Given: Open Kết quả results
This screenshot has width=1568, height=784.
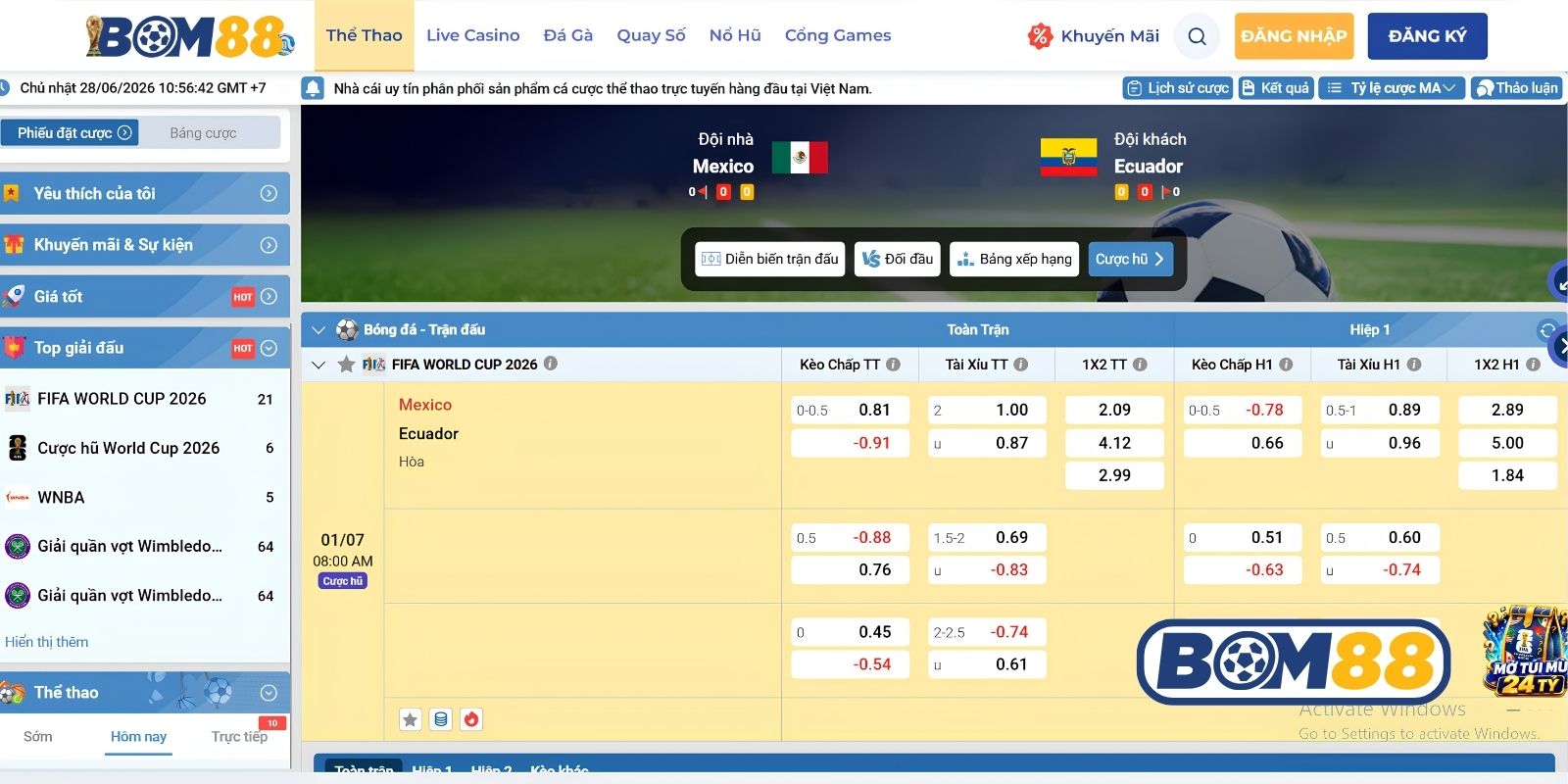Looking at the screenshot, I should coord(1275,88).
